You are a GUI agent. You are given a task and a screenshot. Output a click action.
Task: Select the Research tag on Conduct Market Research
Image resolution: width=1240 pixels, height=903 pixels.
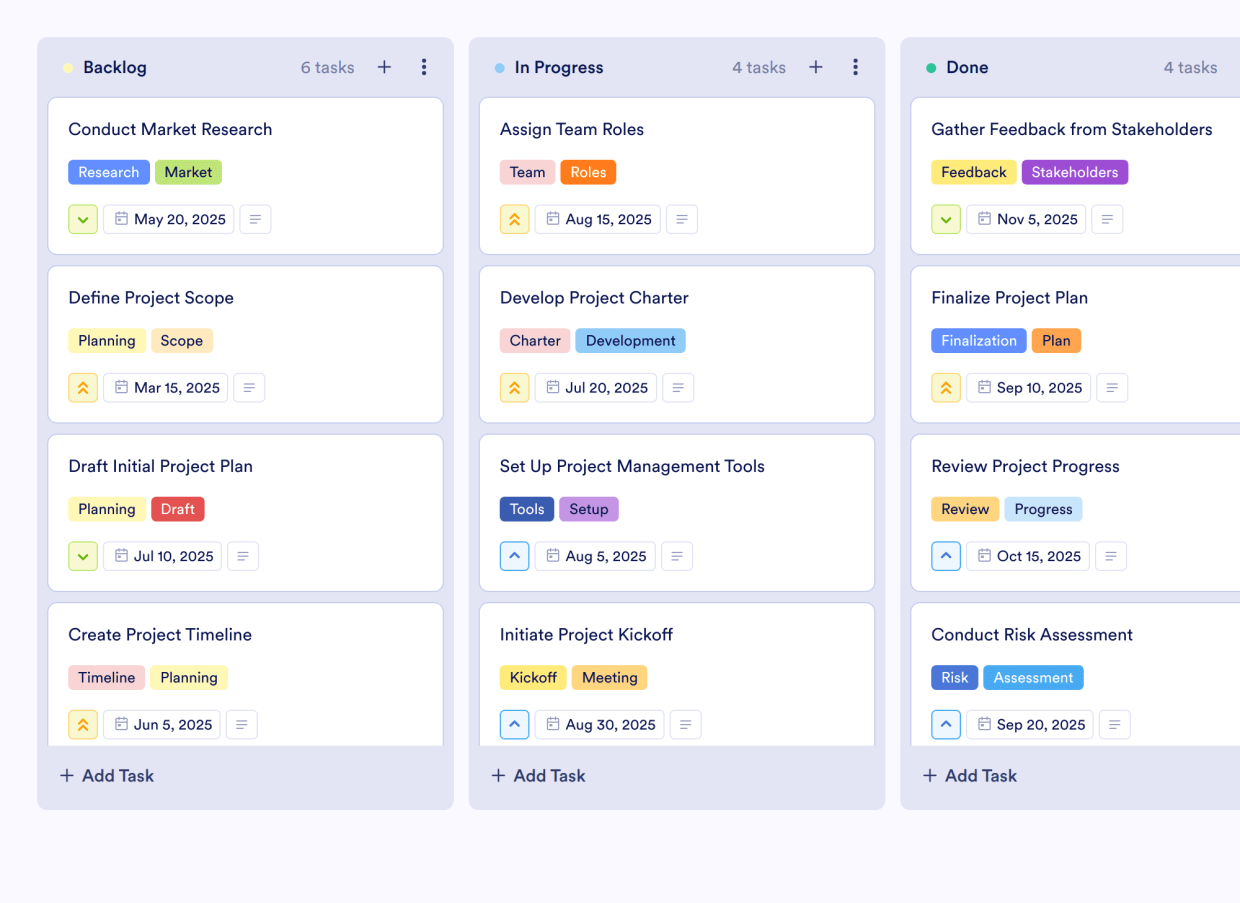click(x=109, y=172)
